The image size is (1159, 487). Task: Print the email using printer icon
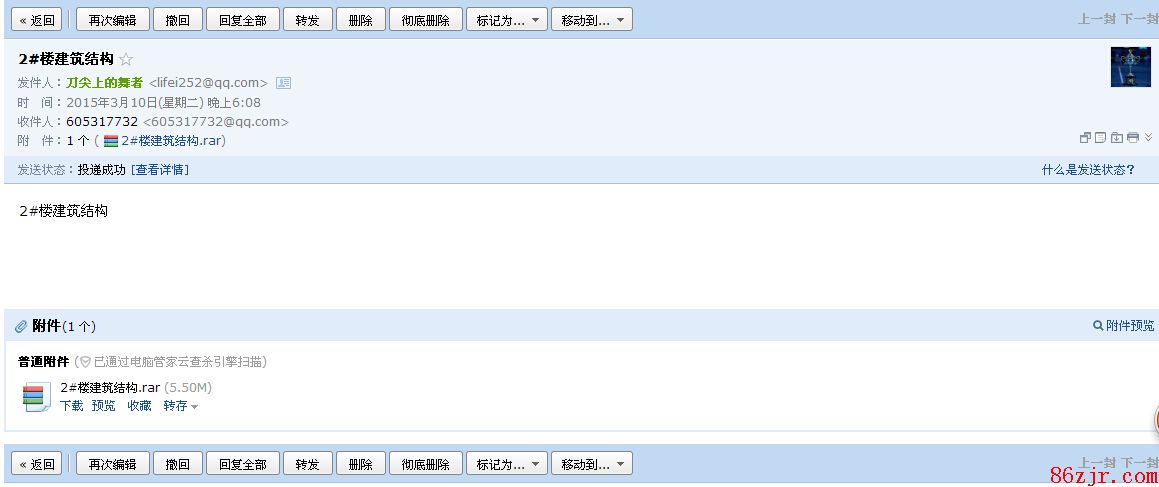click(x=1133, y=138)
